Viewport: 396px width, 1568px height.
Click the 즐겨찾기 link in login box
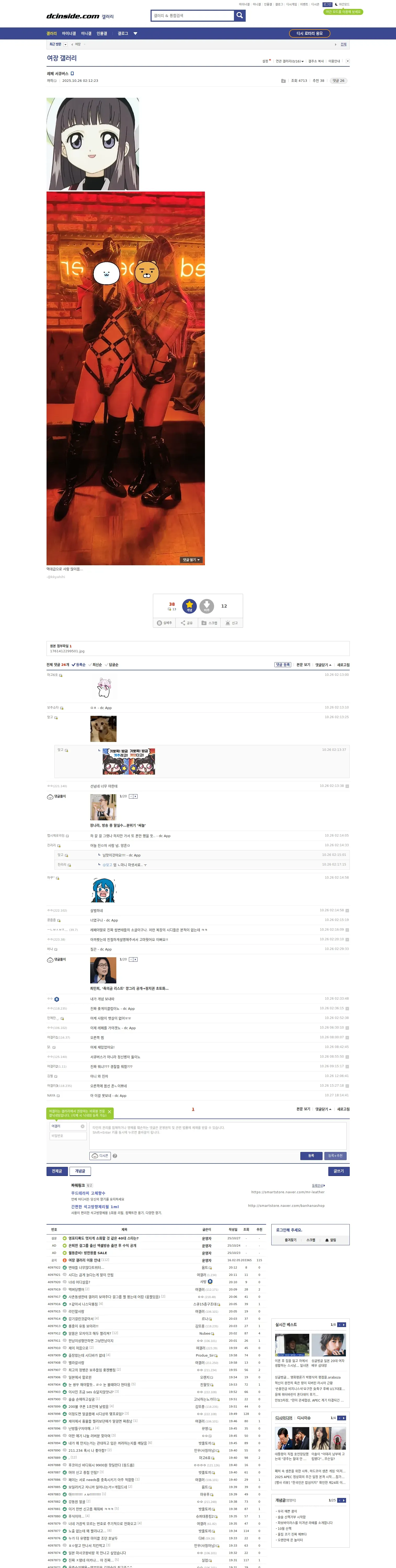click(x=291, y=1240)
